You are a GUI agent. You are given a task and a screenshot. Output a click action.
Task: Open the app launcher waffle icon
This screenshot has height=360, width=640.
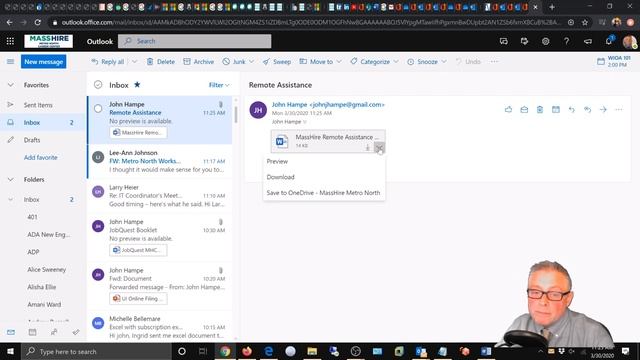[x=10, y=41]
